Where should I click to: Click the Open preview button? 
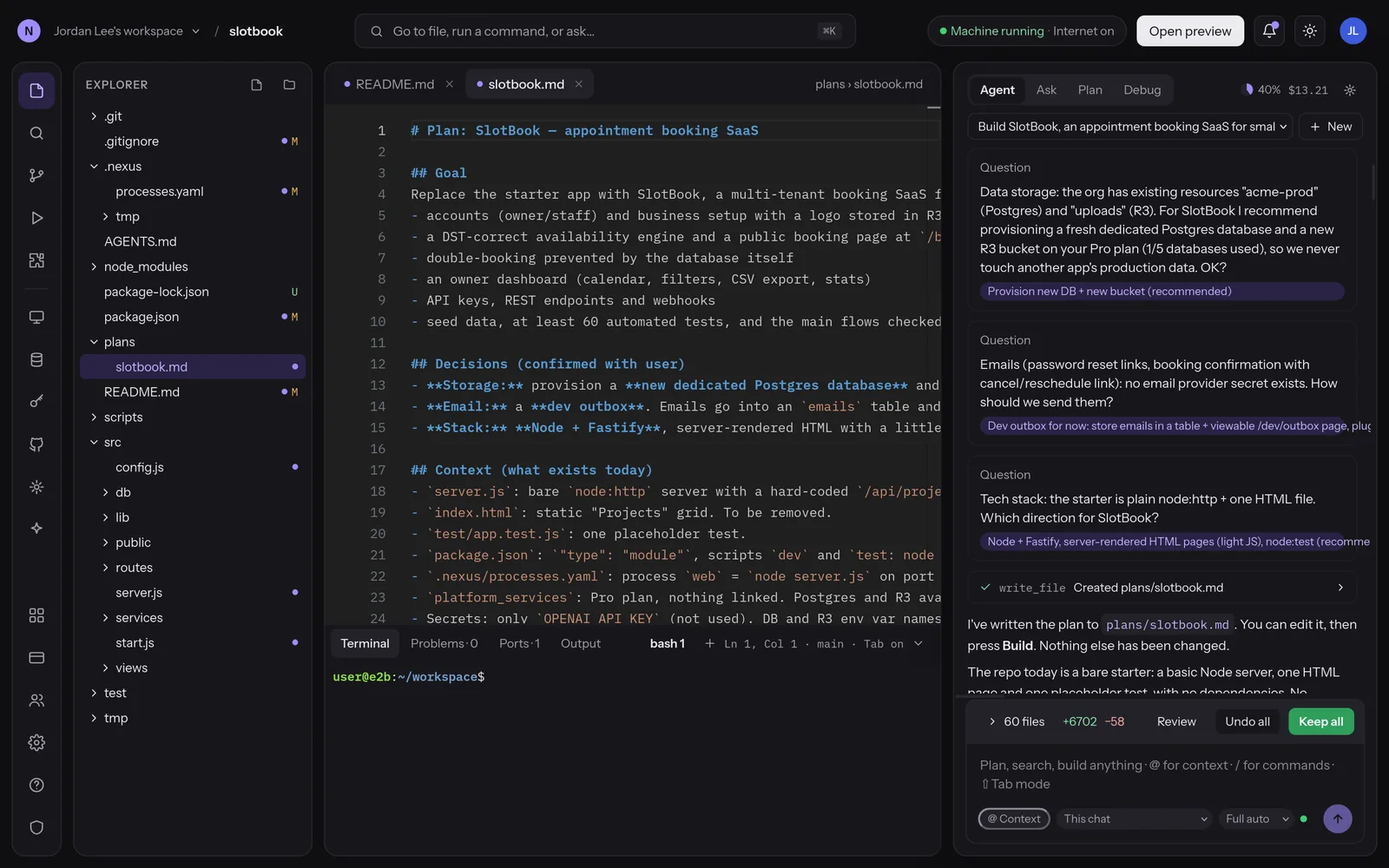click(x=1189, y=31)
